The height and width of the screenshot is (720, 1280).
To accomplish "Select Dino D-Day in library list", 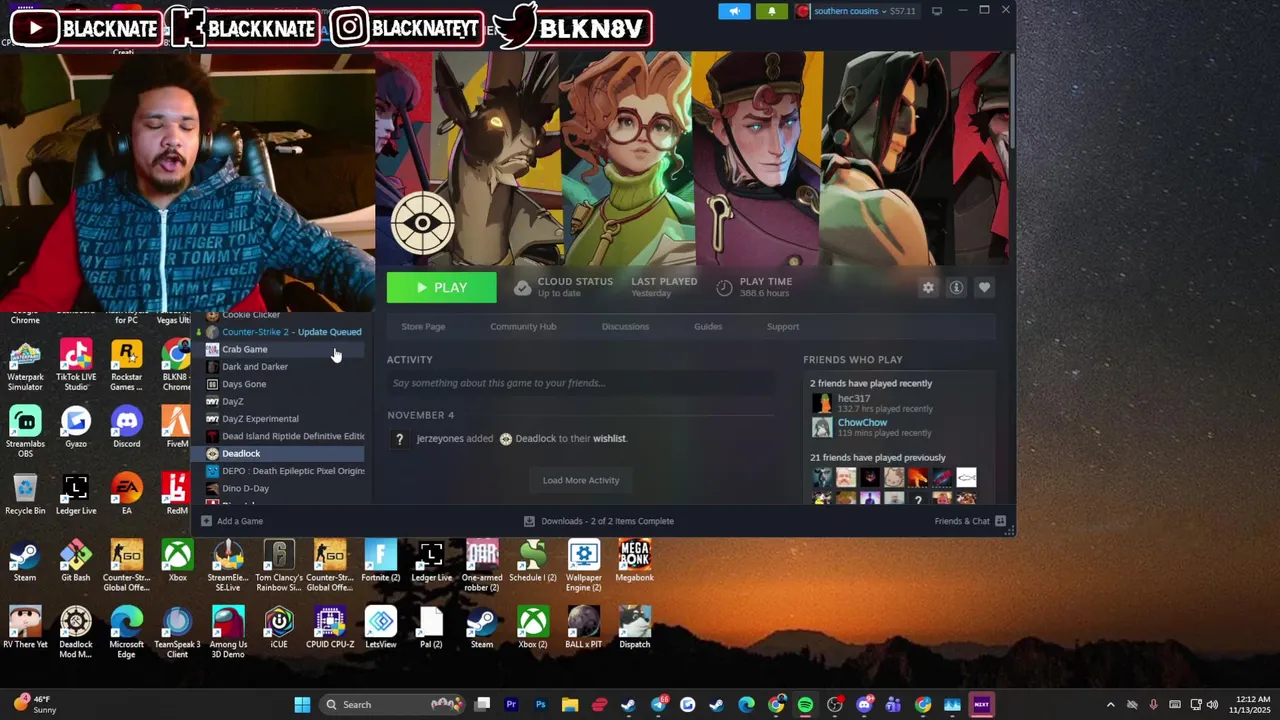I will pos(283,488).
